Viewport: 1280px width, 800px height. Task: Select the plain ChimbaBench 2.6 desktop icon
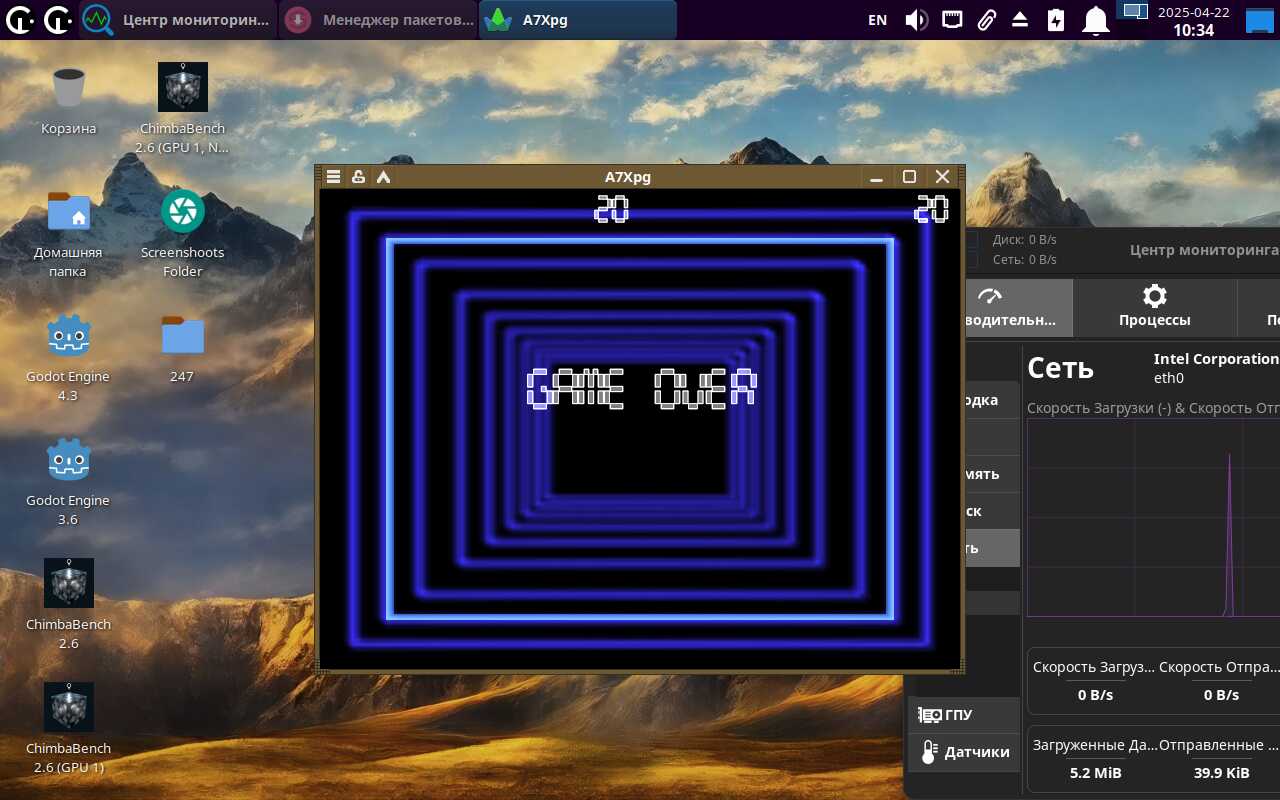tap(68, 605)
